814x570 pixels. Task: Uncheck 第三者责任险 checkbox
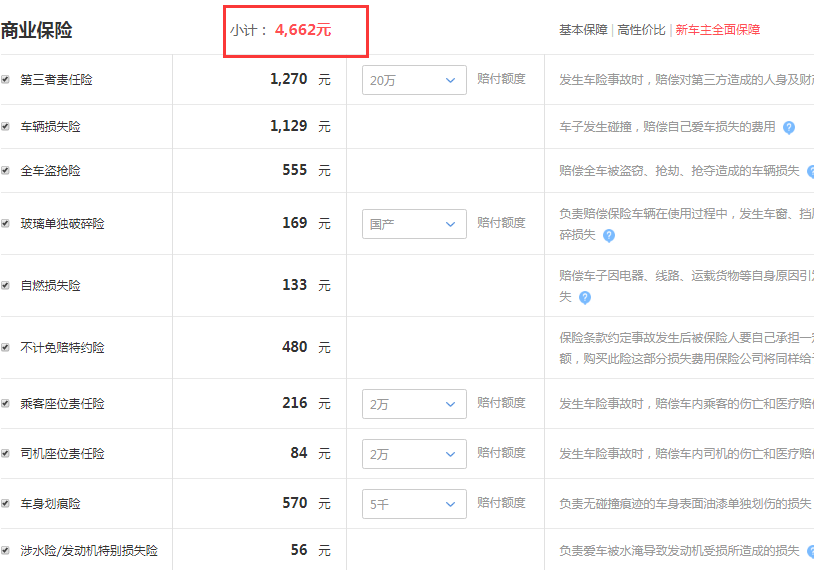pos(5,79)
